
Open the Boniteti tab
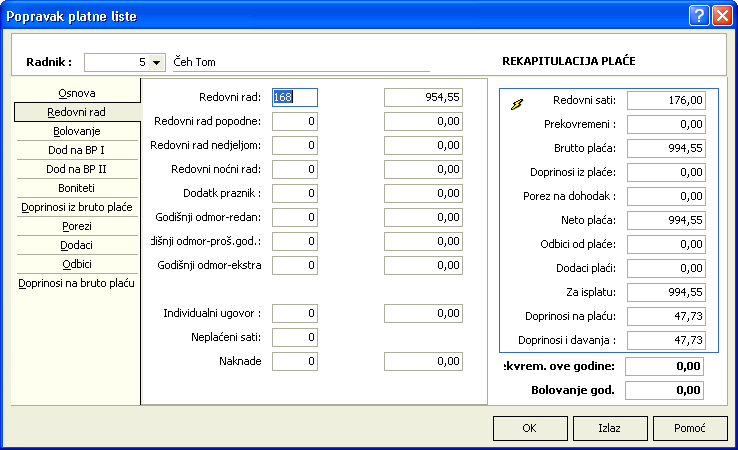tap(77, 188)
